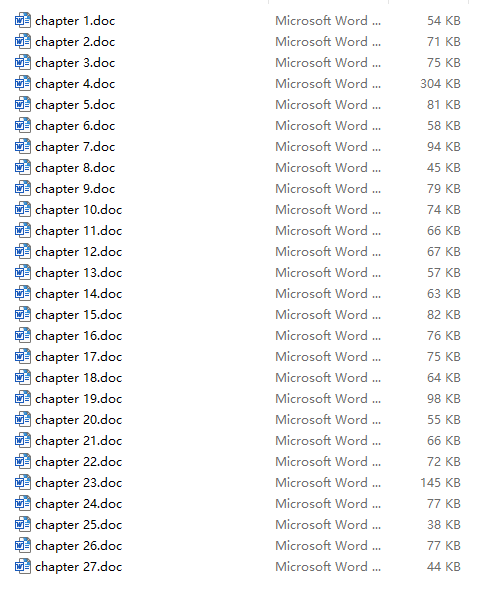Click the Word icon for chapter 1.doc

(x=23, y=20)
